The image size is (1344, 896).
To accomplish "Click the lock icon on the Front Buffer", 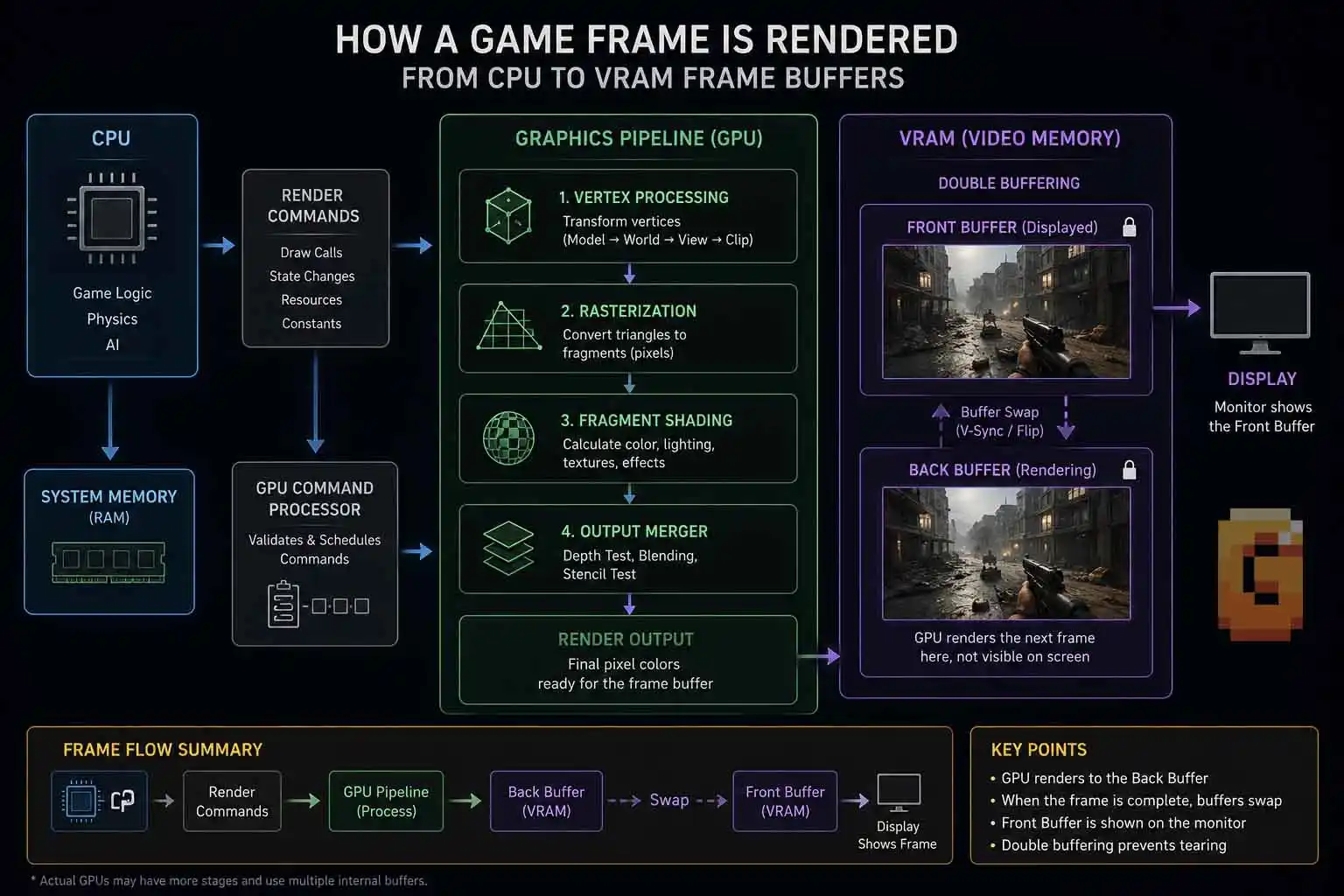I will pos(1130,227).
